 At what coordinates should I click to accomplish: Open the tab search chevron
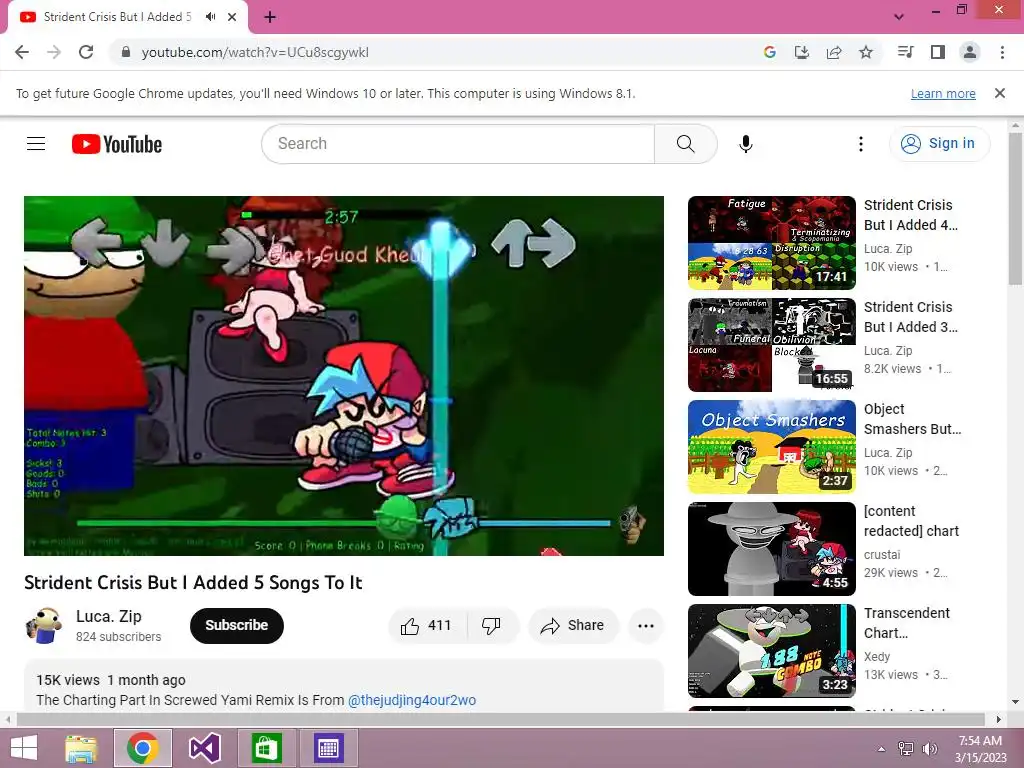899,17
